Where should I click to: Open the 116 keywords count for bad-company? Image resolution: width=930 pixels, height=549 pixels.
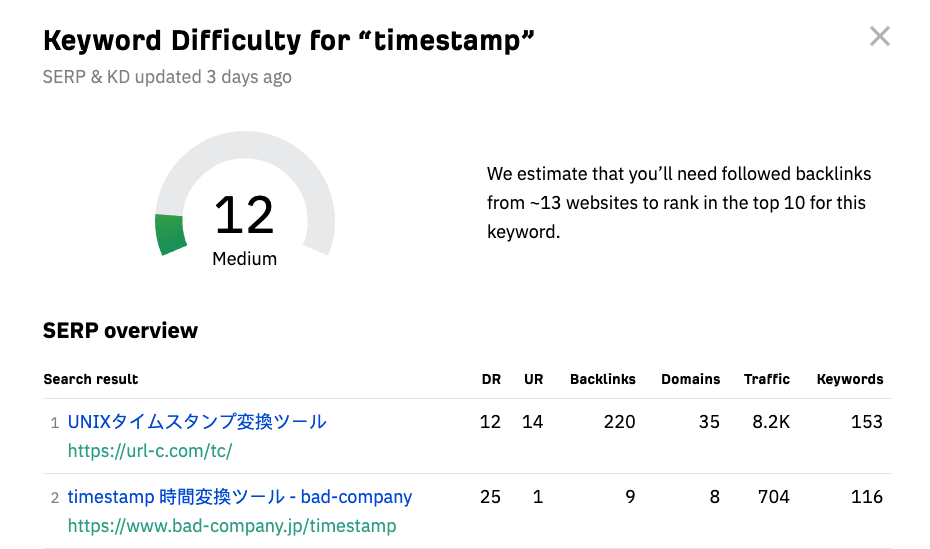(x=866, y=497)
